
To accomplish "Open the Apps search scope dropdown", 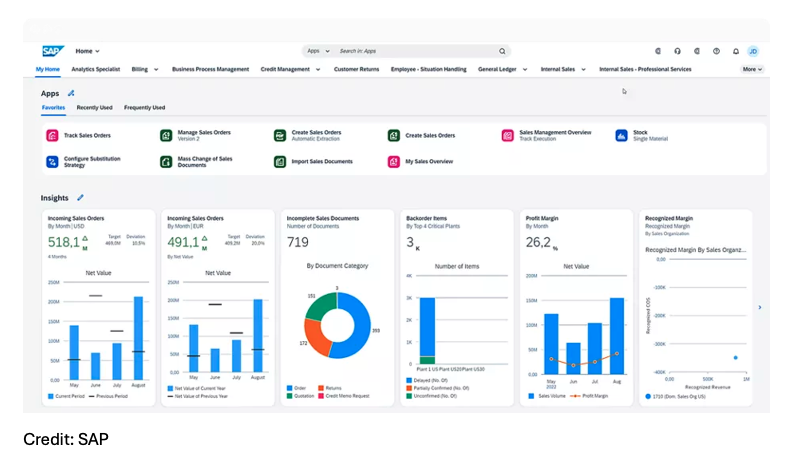I will (x=318, y=51).
